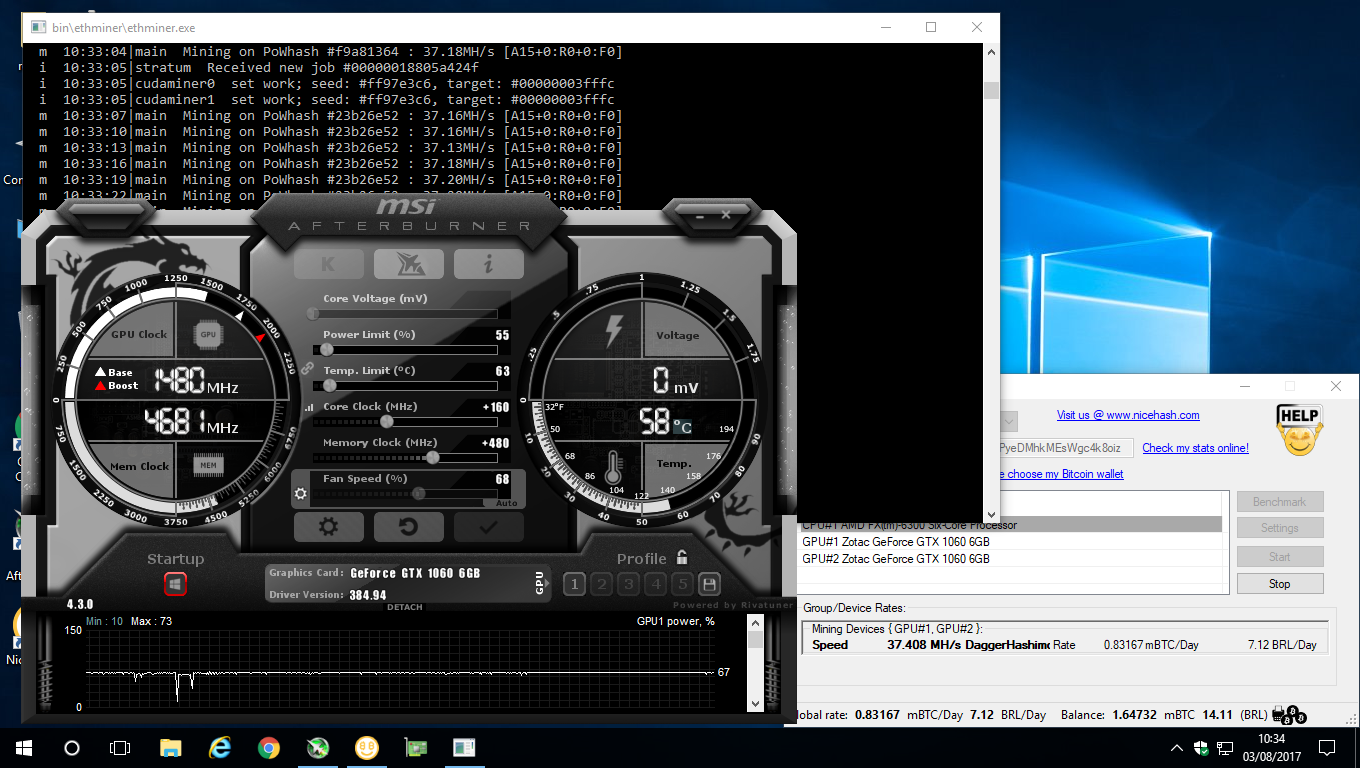Toggle fan speed Auto mode
This screenshot has width=1360, height=768.
coord(507,503)
